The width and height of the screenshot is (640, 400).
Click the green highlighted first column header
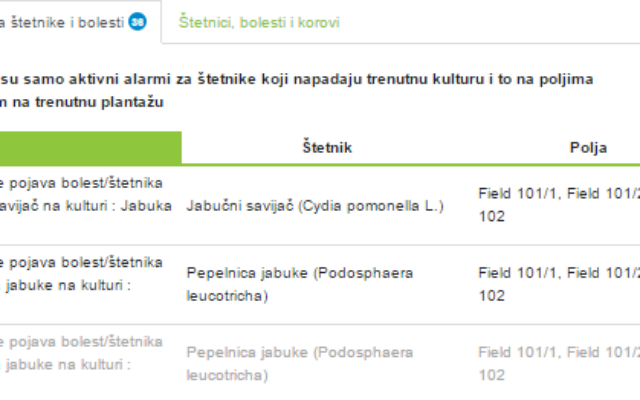[91, 148]
